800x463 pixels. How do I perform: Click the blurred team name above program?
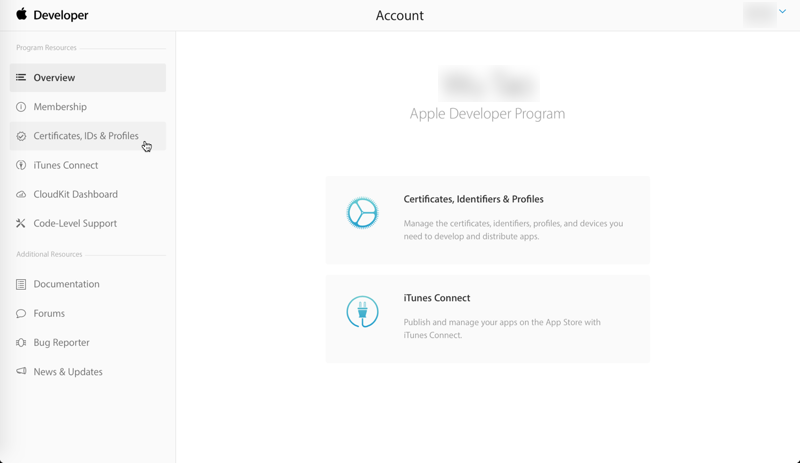point(488,84)
